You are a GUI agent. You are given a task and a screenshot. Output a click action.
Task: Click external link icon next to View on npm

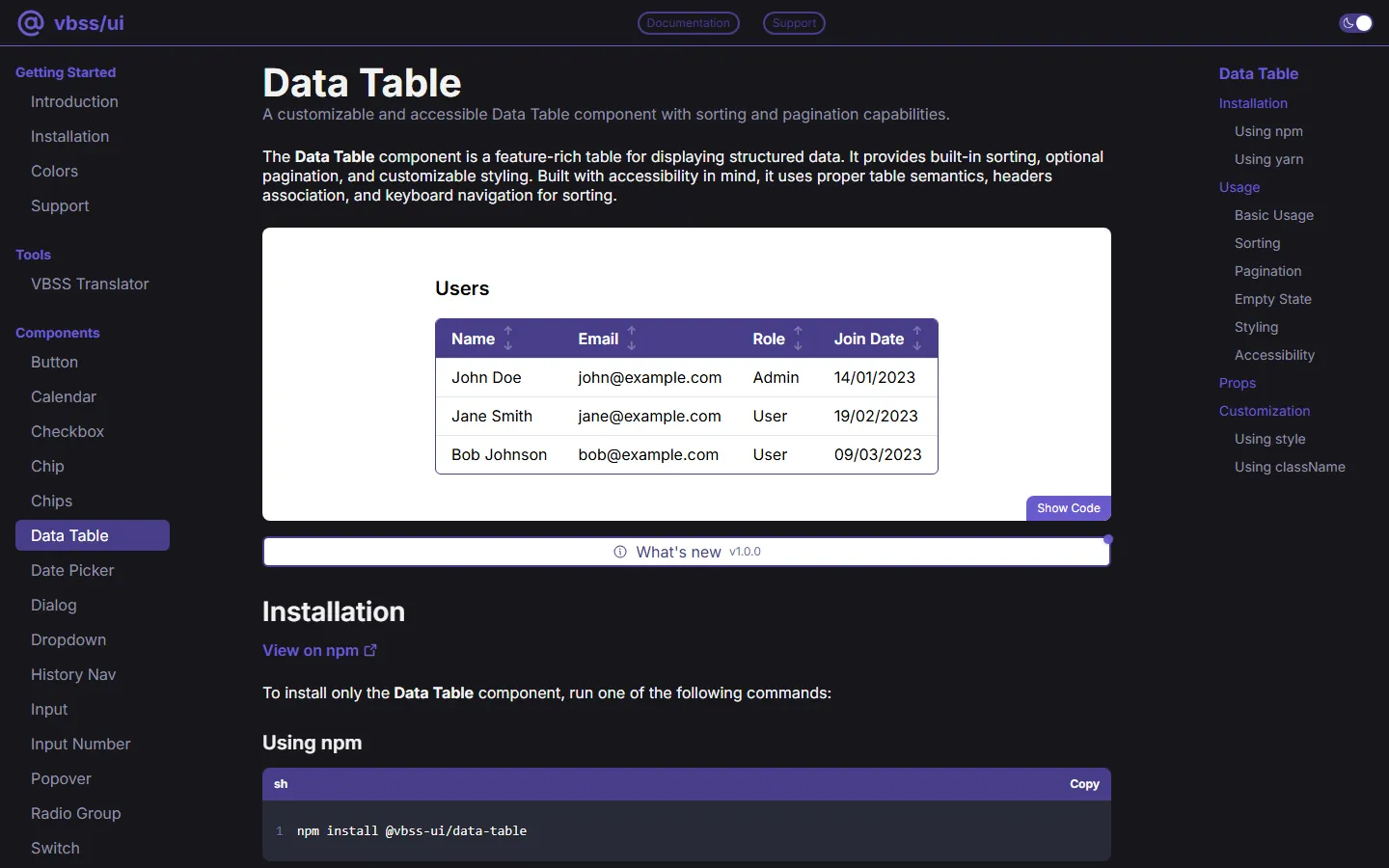[x=370, y=650]
